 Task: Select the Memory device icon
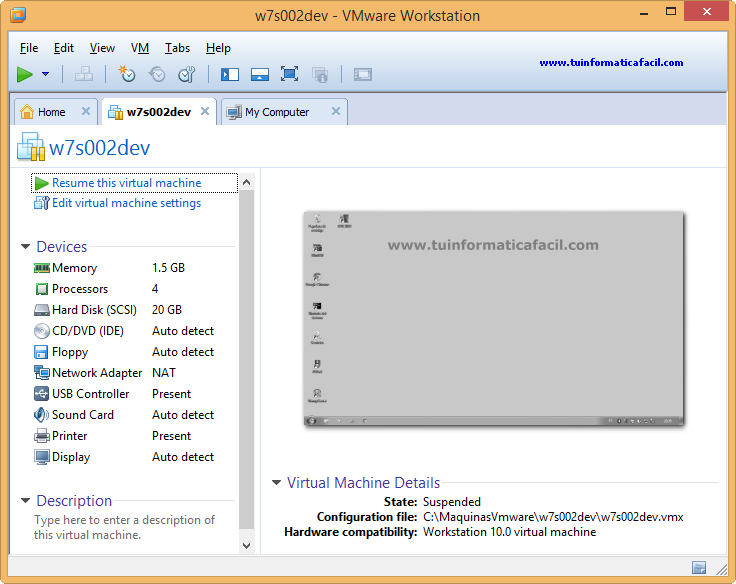[42, 268]
